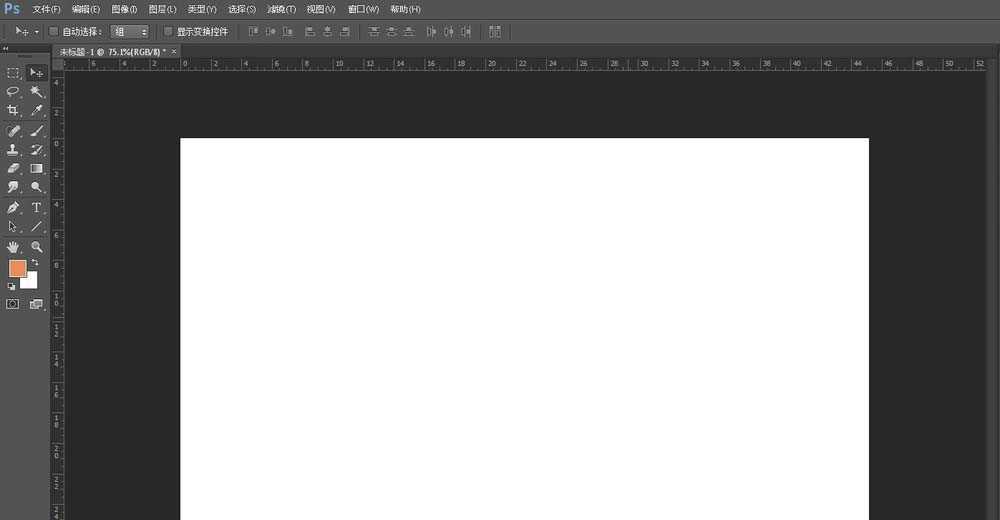Activate the Crop tool
The height and width of the screenshot is (520, 1000).
pos(13,111)
